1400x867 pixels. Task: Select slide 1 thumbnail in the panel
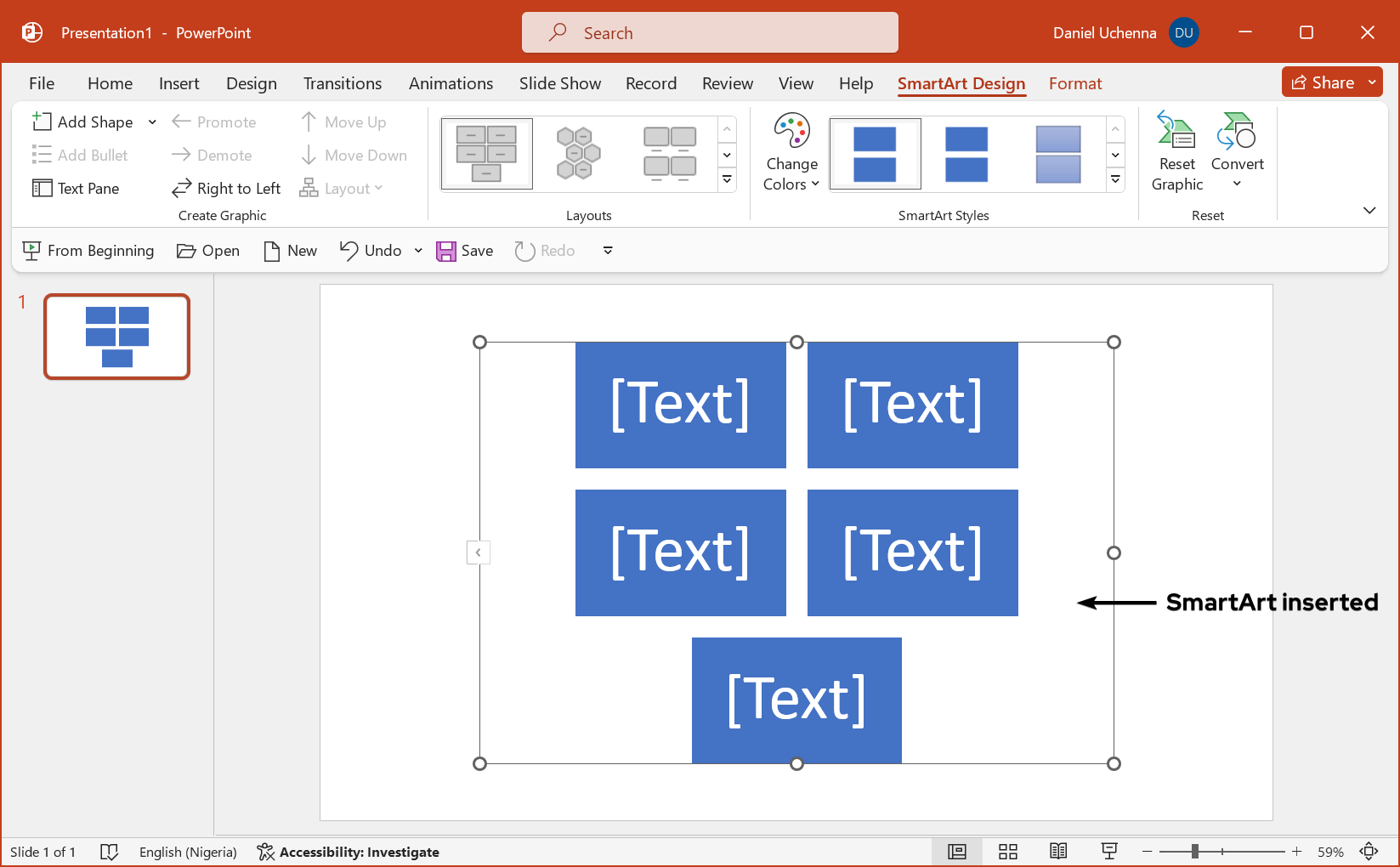point(117,337)
